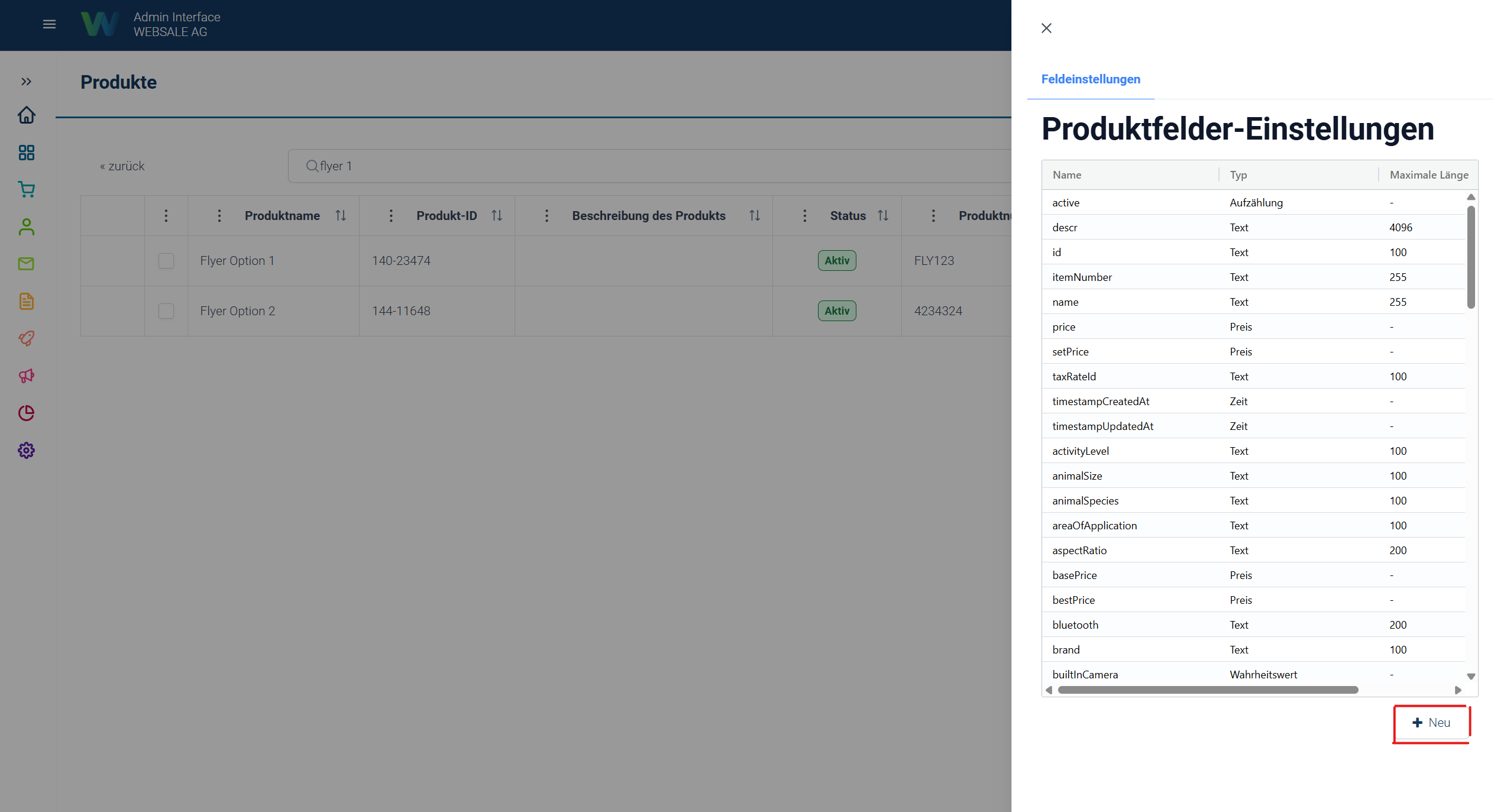
Task: Click the scroll up arrow in fields table
Action: (1471, 197)
